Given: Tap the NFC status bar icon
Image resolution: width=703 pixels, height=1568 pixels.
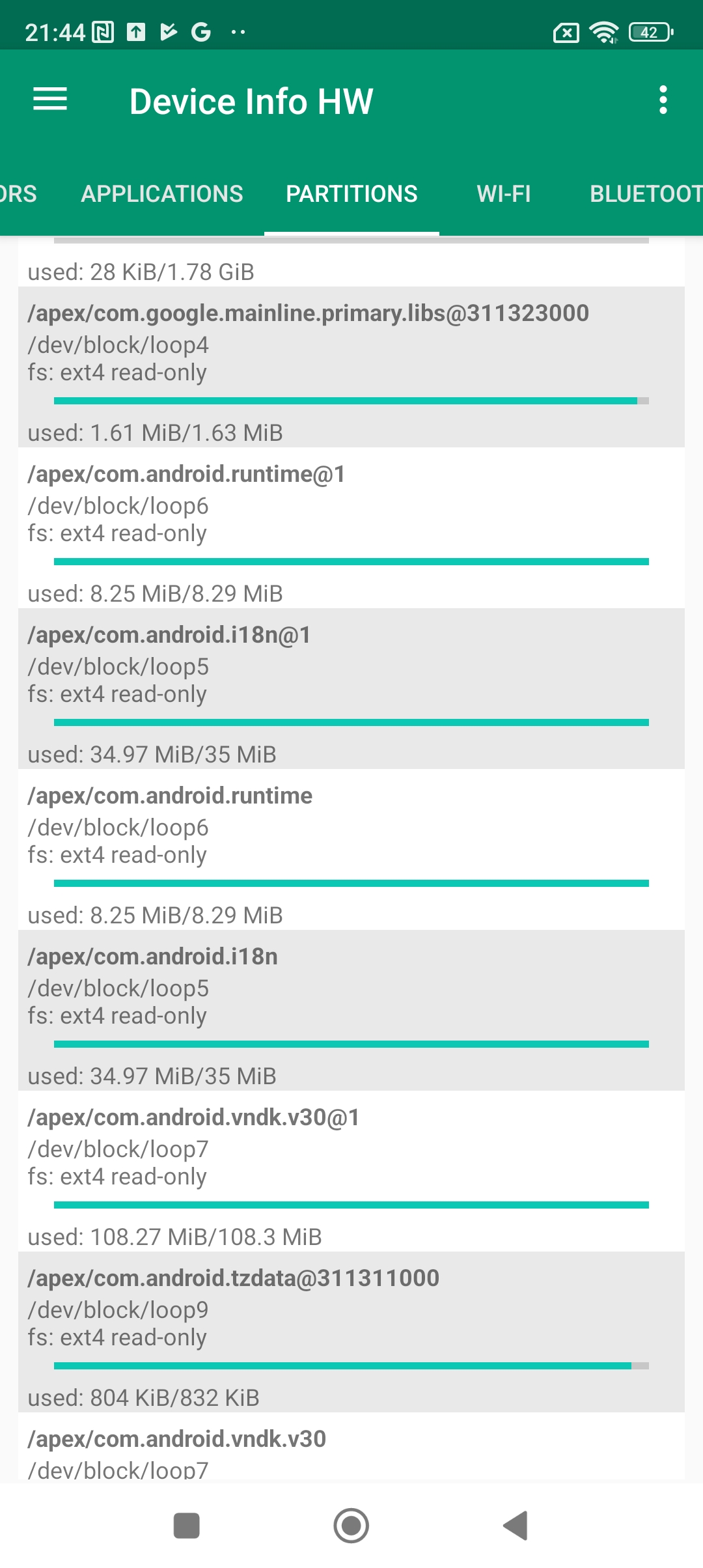Looking at the screenshot, I should coord(103,32).
